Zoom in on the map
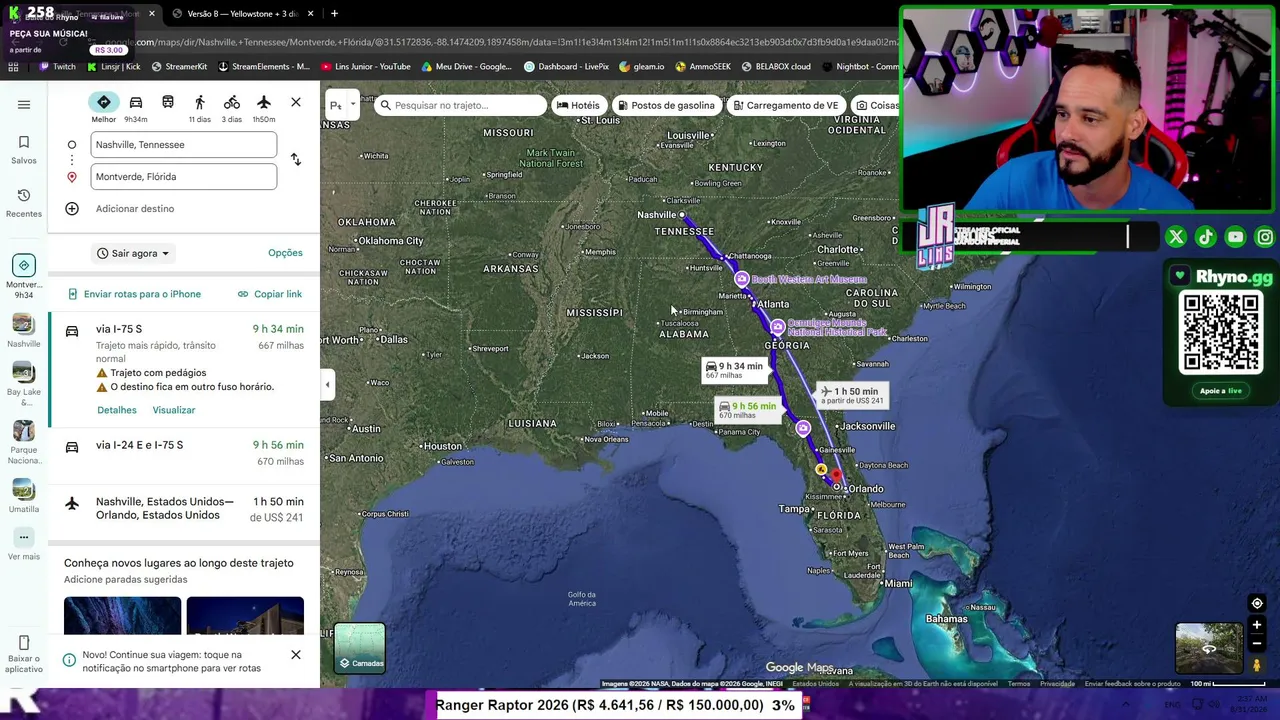Image resolution: width=1280 pixels, height=720 pixels. coord(1257,626)
